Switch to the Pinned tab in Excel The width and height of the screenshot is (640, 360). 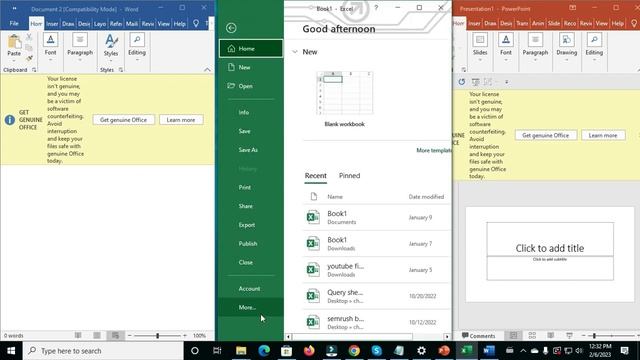(349, 176)
